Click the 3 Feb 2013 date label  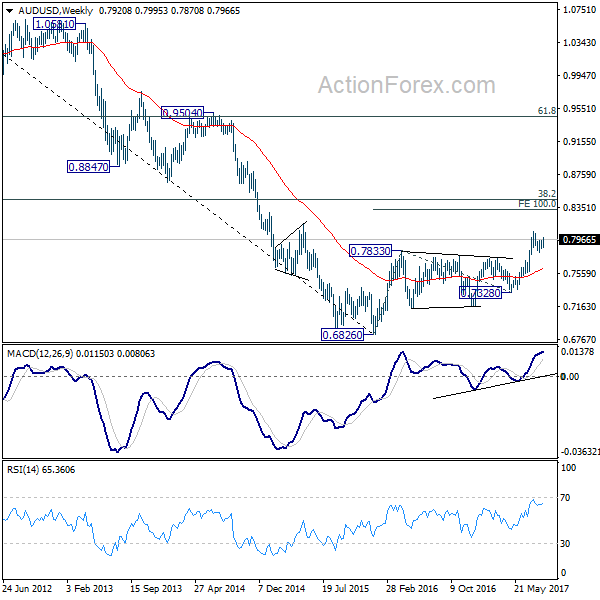tap(90, 588)
